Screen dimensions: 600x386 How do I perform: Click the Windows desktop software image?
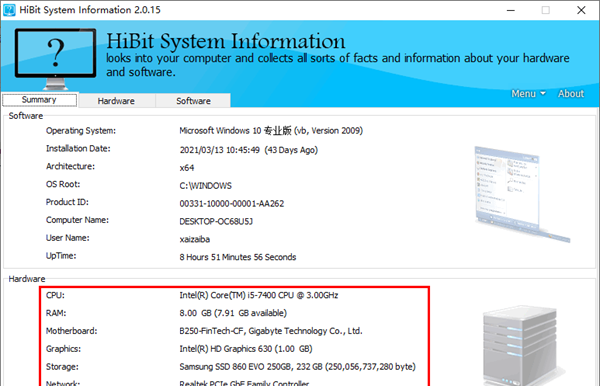[x=522, y=194]
